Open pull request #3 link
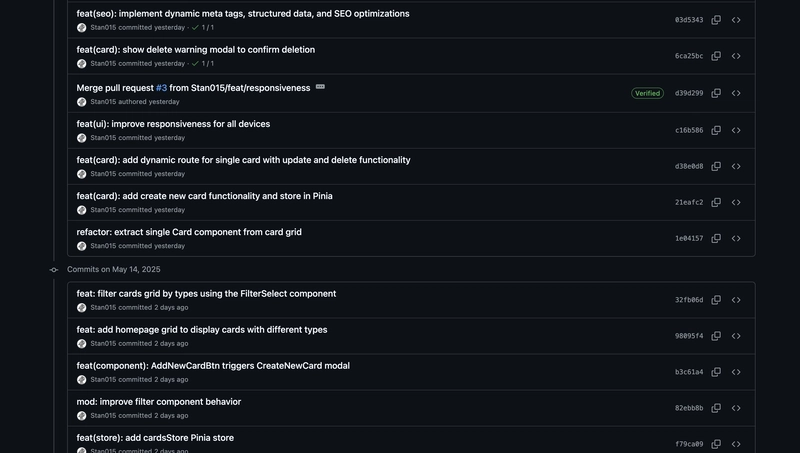Image resolution: width=800 pixels, height=453 pixels. click(x=161, y=88)
